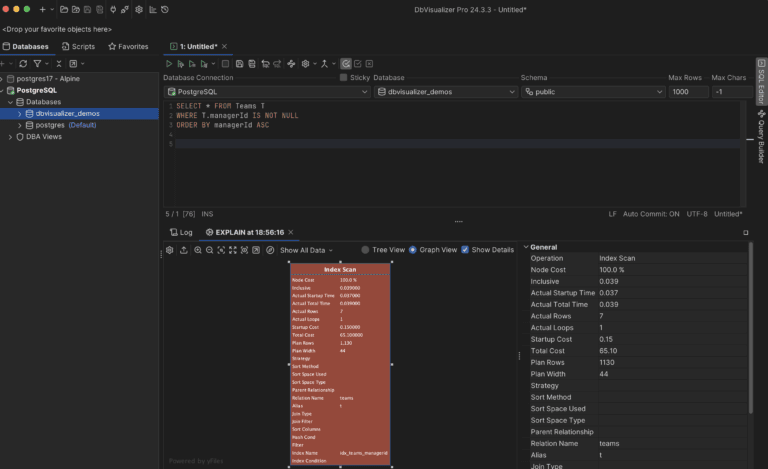Click the LF line ending status entry
This screenshot has width=768, height=469.
coord(612,214)
